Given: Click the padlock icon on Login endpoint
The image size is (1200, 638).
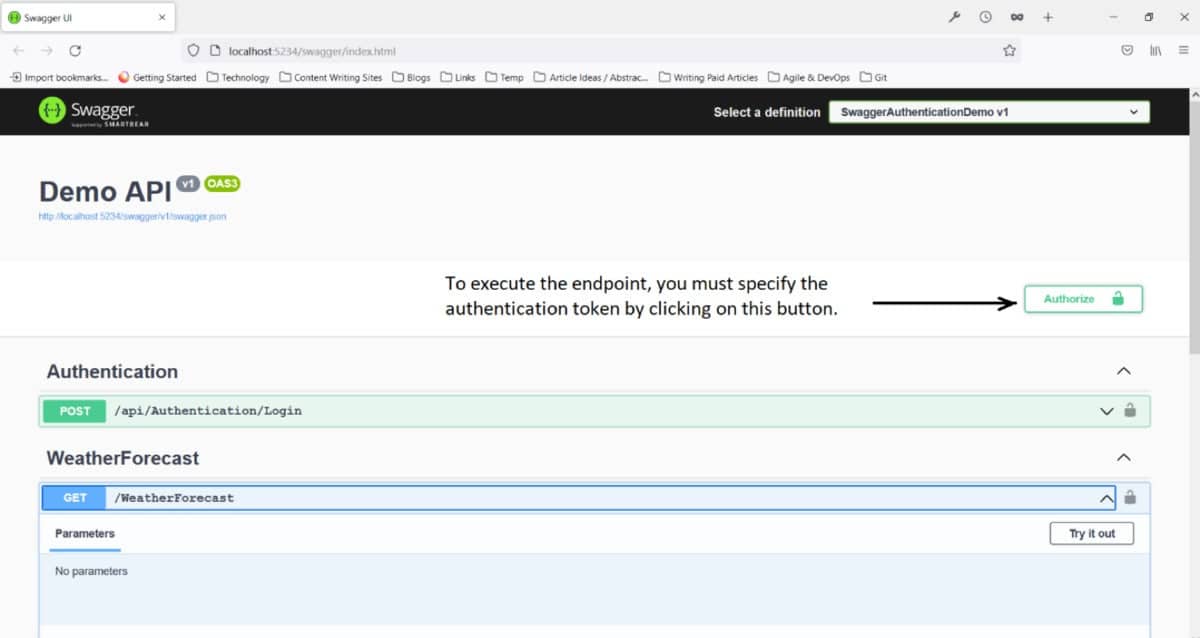Looking at the screenshot, I should pos(1130,410).
